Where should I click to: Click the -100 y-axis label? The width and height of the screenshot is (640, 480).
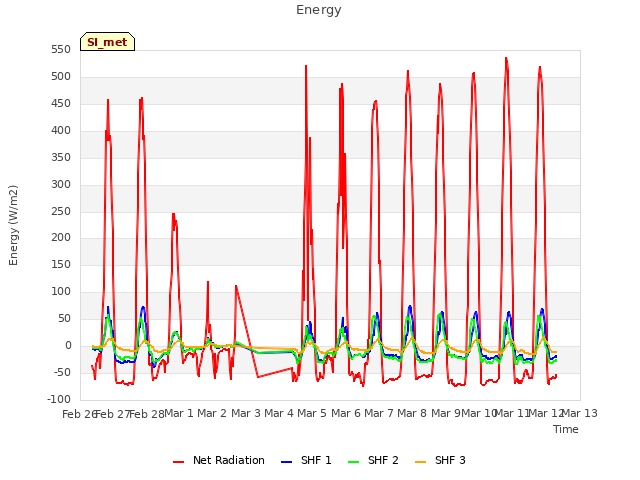pos(59,399)
